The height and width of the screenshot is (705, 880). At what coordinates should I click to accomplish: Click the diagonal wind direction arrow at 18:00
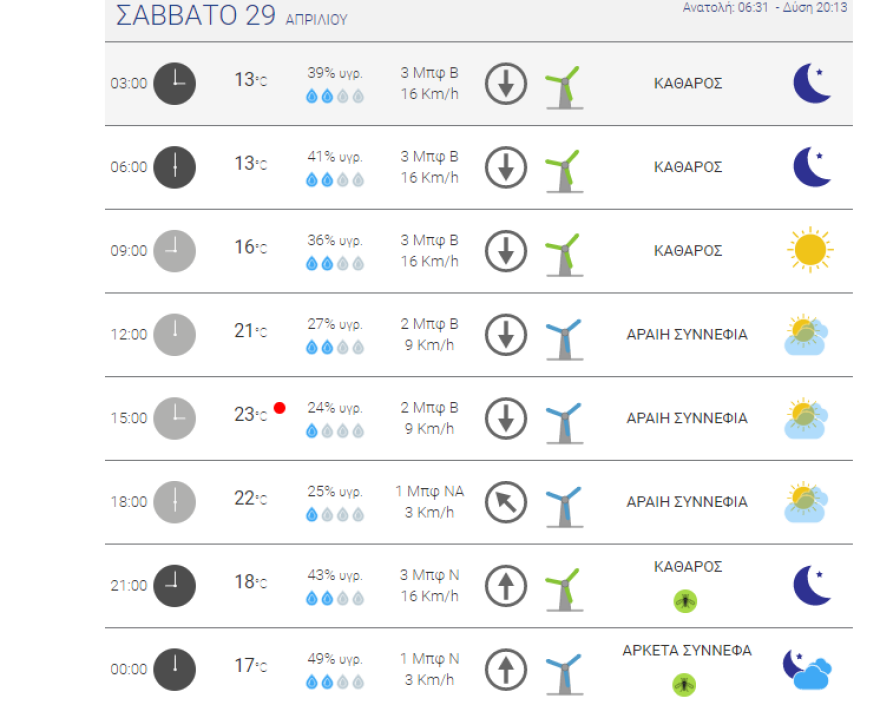505,502
